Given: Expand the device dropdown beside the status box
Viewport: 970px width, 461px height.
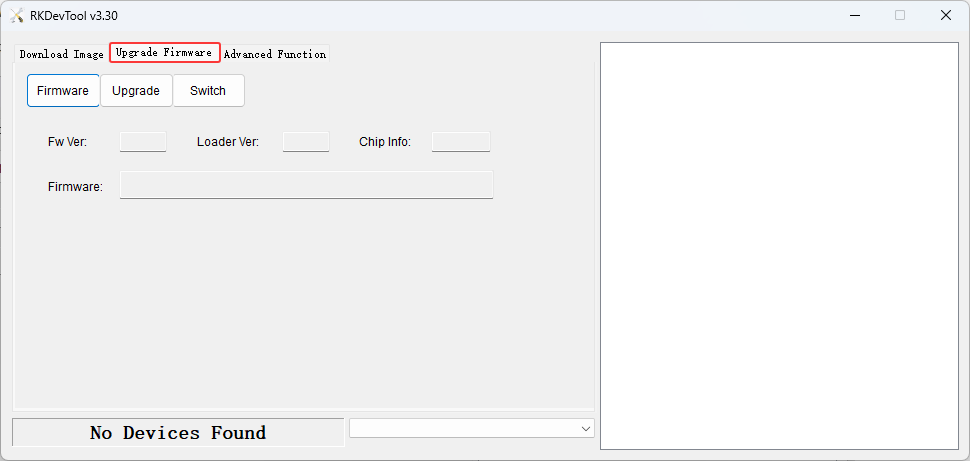Looking at the screenshot, I should point(585,428).
